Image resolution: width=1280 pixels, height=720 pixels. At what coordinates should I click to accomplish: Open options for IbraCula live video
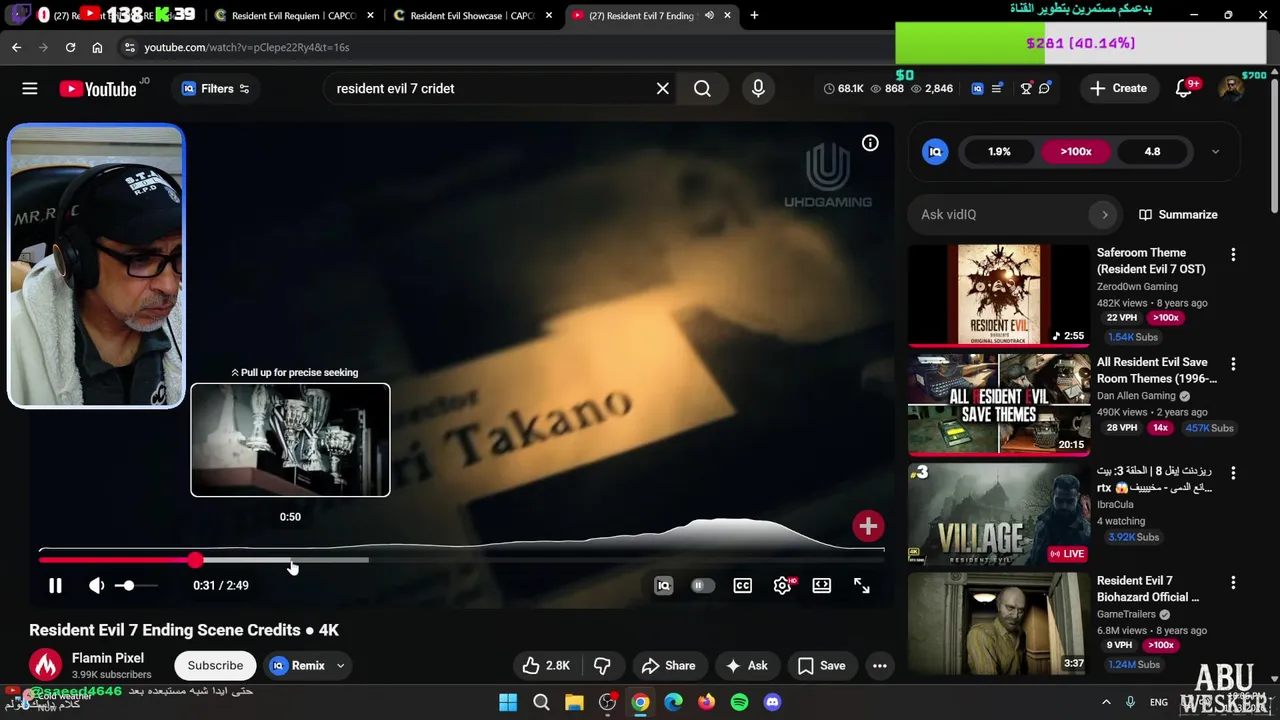click(x=1233, y=473)
